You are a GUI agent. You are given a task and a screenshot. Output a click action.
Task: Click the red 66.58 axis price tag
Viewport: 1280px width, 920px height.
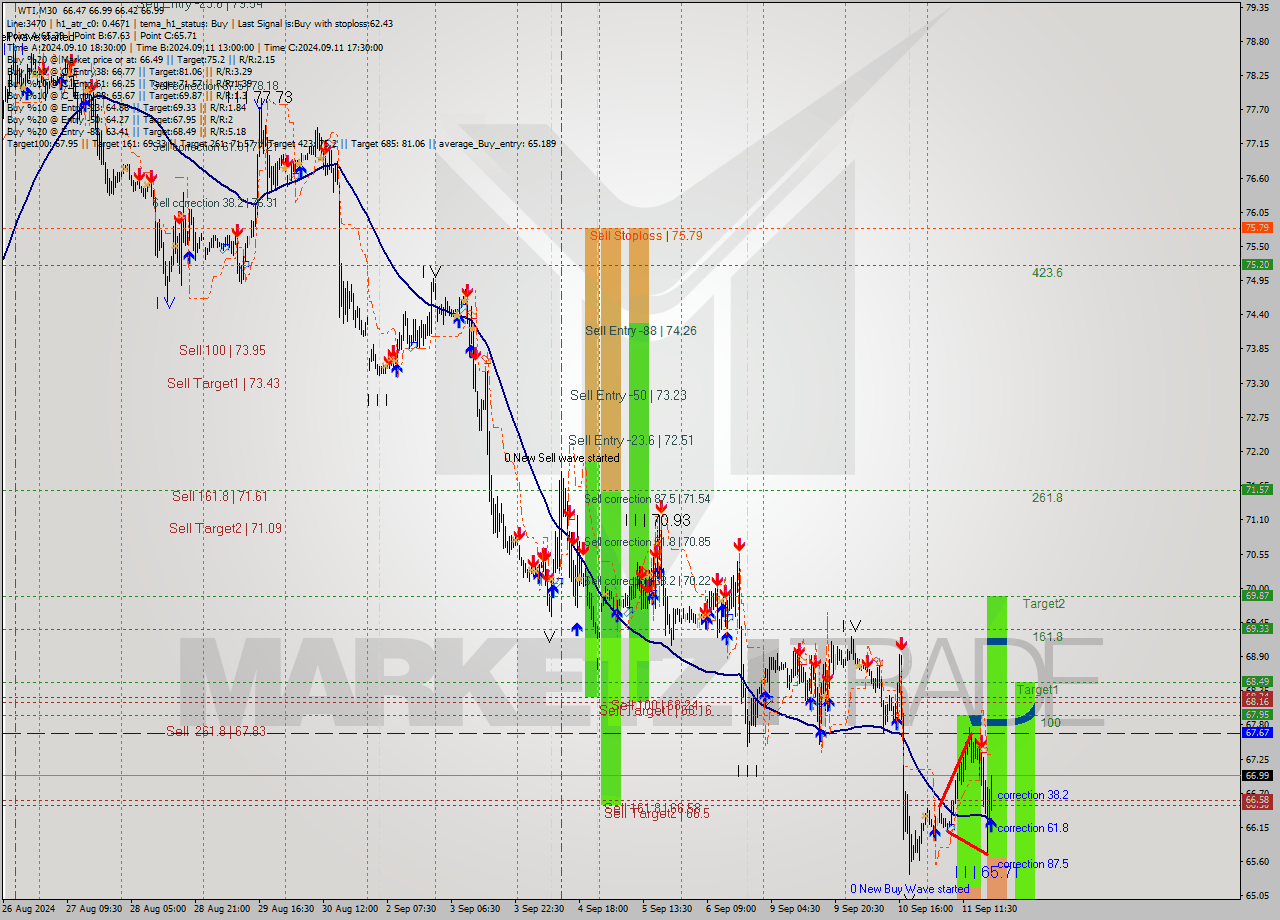[x=1256, y=800]
